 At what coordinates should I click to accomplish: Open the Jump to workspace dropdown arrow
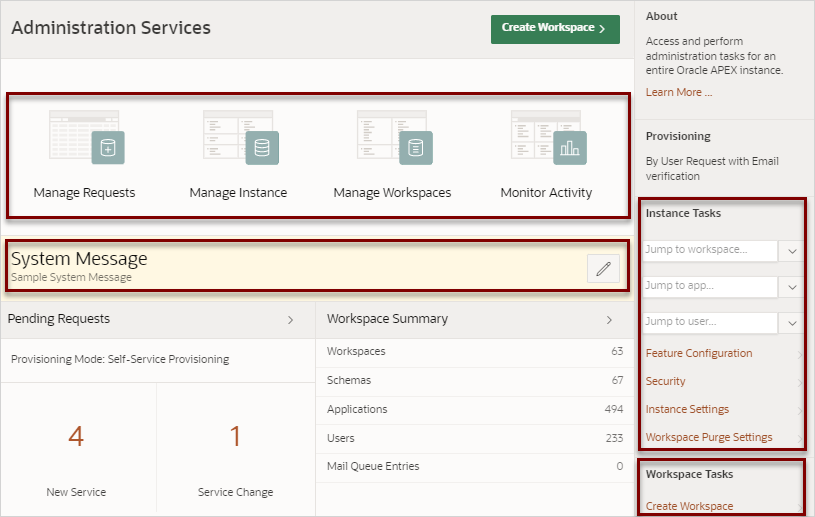point(792,251)
